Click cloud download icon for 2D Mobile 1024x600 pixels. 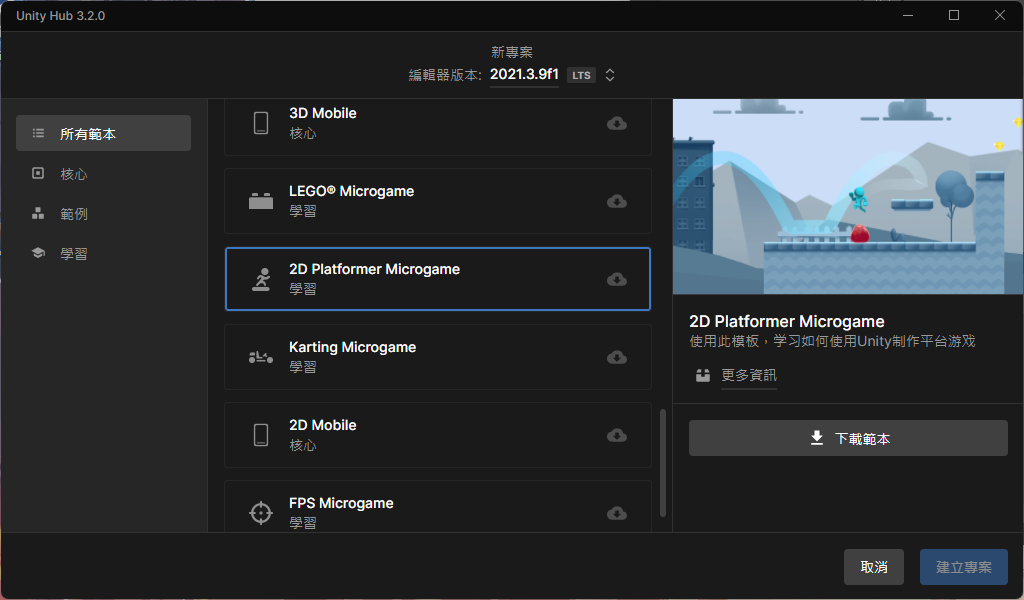[616, 435]
